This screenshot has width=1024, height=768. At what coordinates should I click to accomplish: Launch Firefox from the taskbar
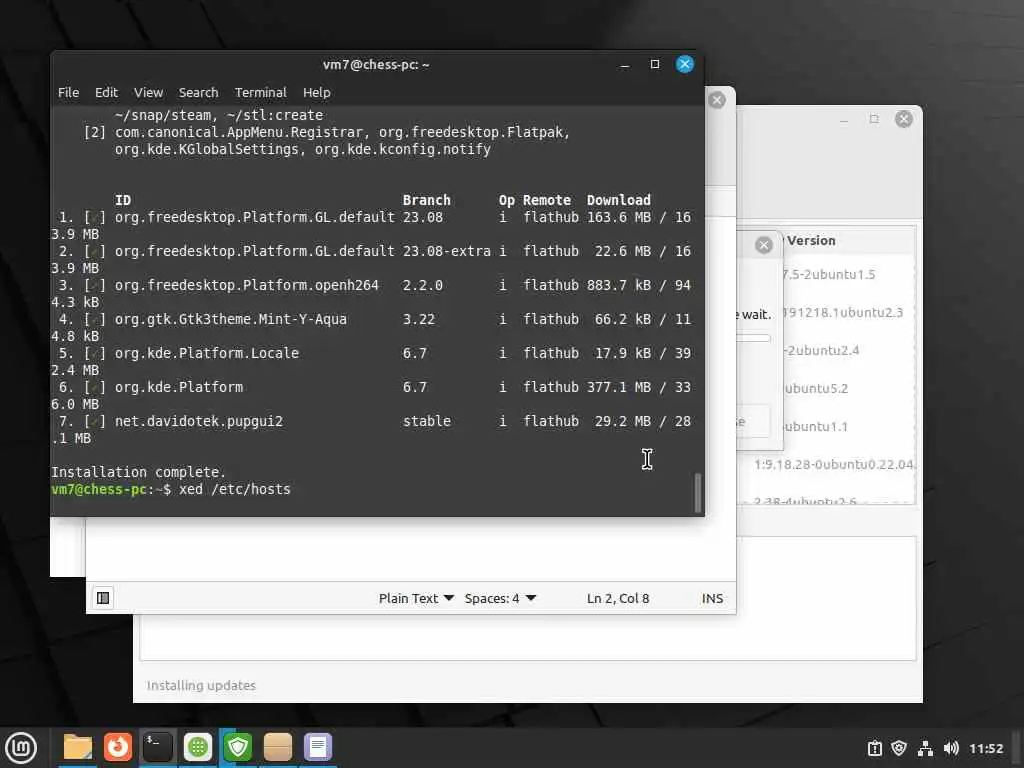118,747
